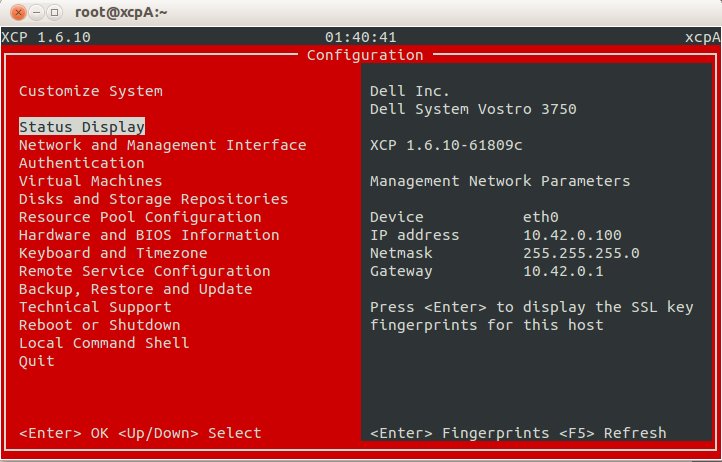722x462 pixels.
Task: Click the XCP 1.6.10 version in header
Action: coord(46,37)
